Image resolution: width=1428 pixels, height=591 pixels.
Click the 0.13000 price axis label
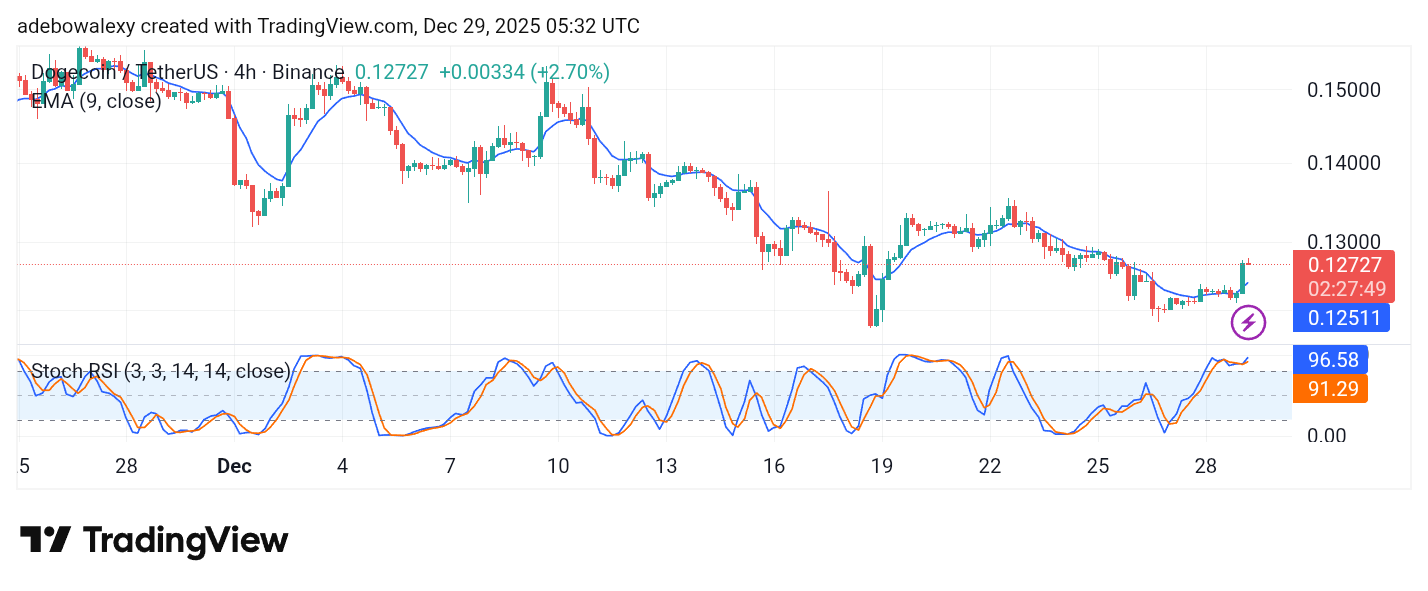(1344, 242)
